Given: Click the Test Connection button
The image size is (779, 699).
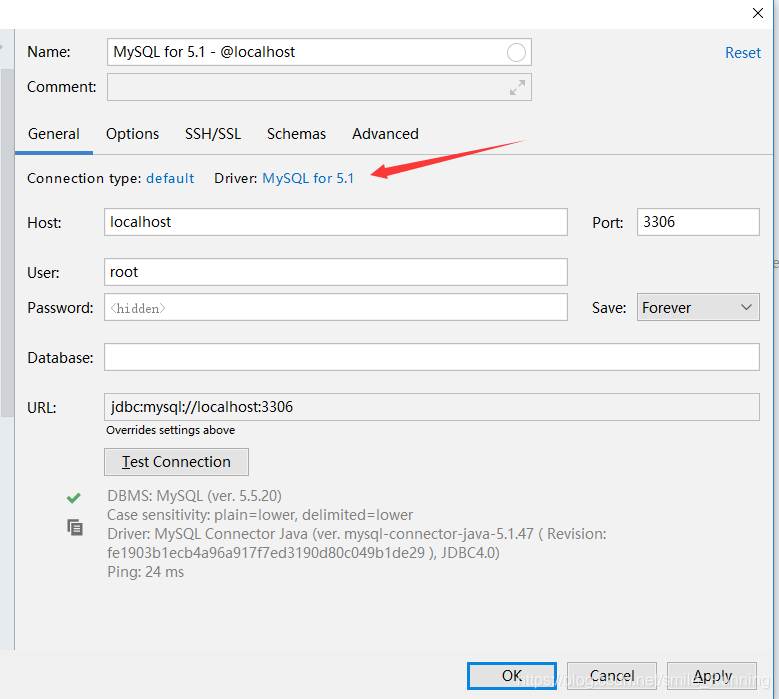Looking at the screenshot, I should [x=176, y=462].
